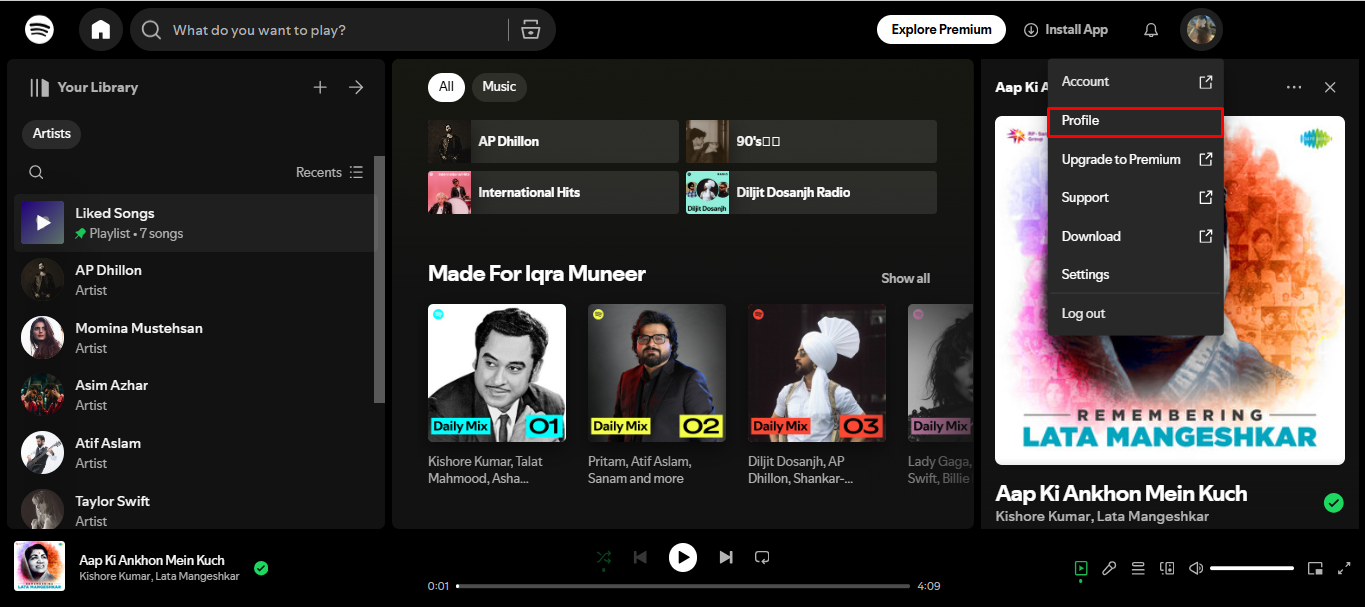Image resolution: width=1365 pixels, height=607 pixels.
Task: Expand Your Library with the arrow
Action: (356, 87)
